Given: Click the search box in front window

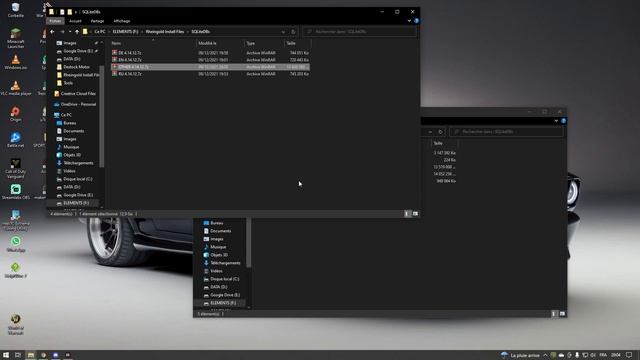Looking at the screenshot, I should 360,31.
